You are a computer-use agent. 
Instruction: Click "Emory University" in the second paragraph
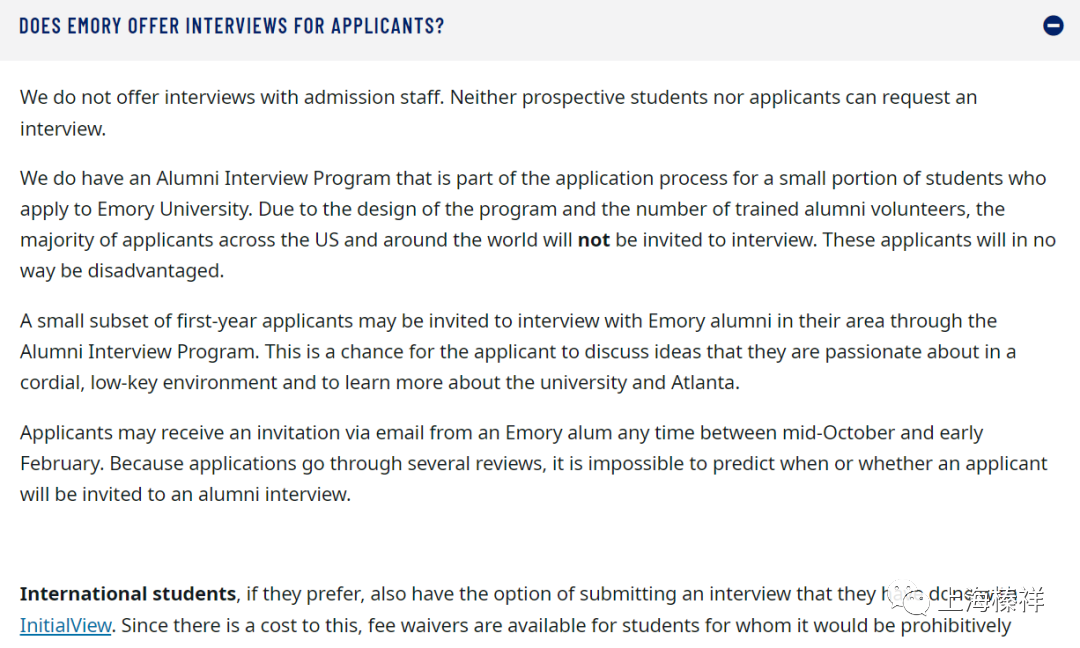(174, 209)
